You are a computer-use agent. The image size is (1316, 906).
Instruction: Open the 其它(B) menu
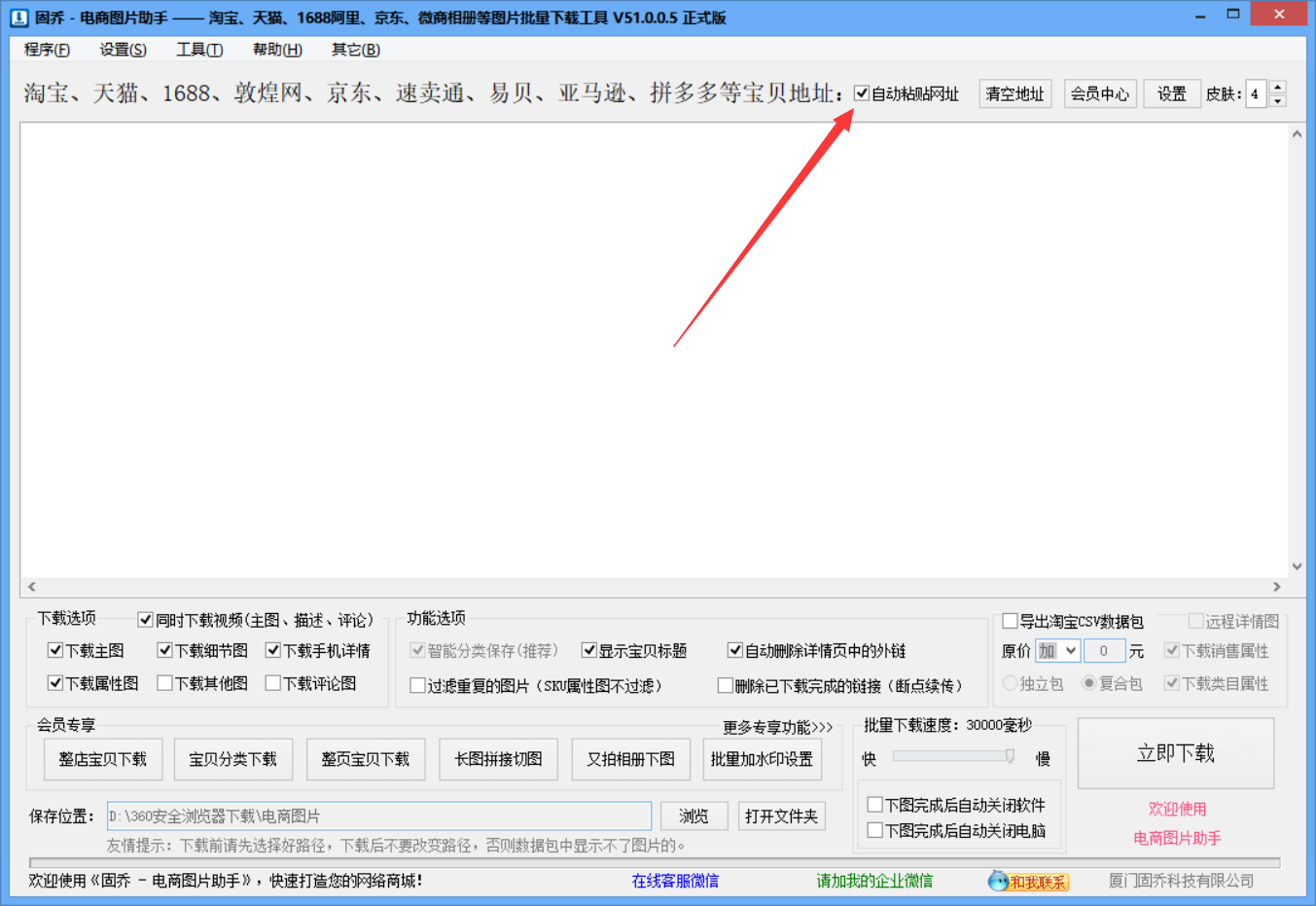[x=355, y=50]
